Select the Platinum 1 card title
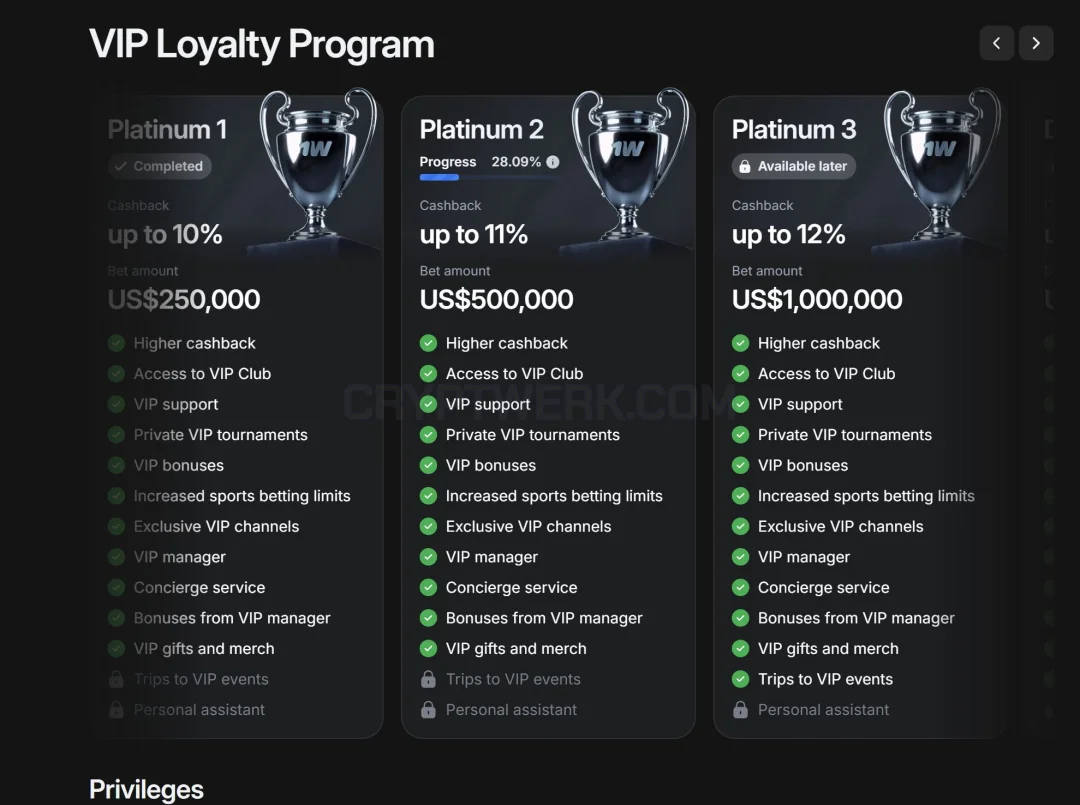The height and width of the screenshot is (805, 1080). (167, 129)
